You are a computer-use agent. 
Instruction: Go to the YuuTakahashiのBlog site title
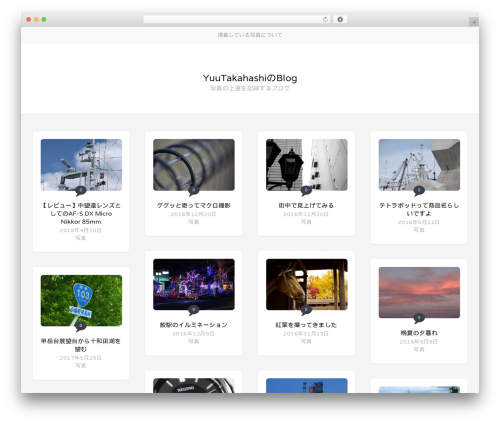tap(250, 78)
